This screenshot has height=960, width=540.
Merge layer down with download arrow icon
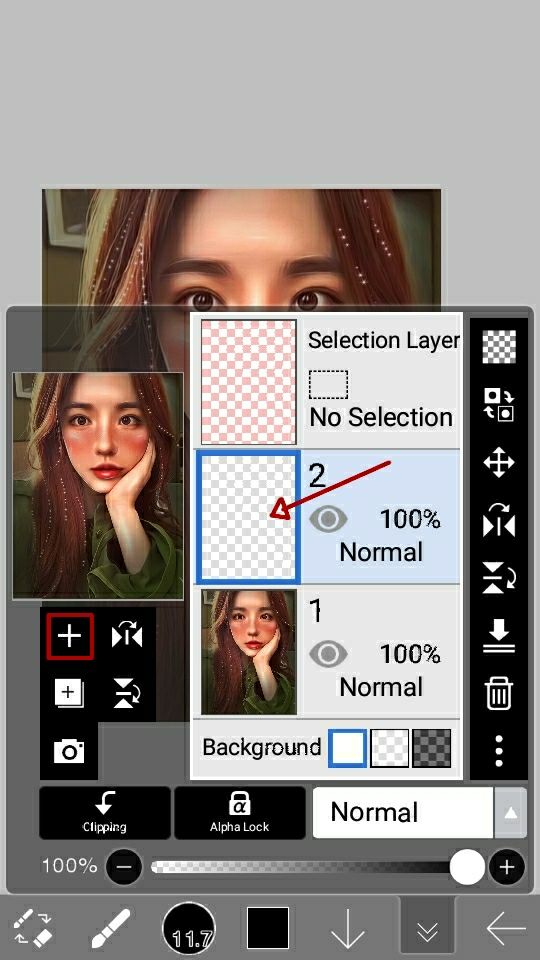pos(499,636)
